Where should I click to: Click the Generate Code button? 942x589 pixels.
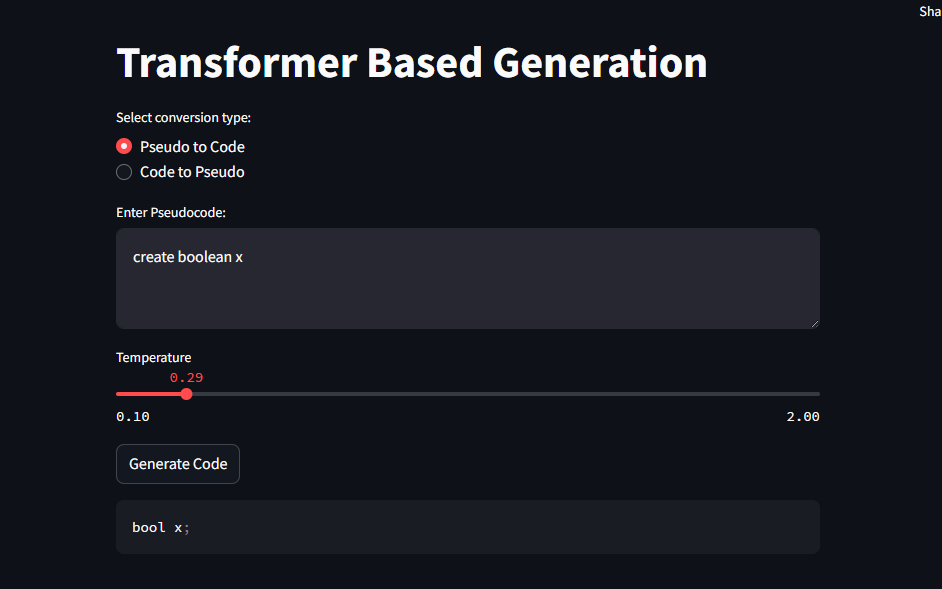(x=177, y=463)
